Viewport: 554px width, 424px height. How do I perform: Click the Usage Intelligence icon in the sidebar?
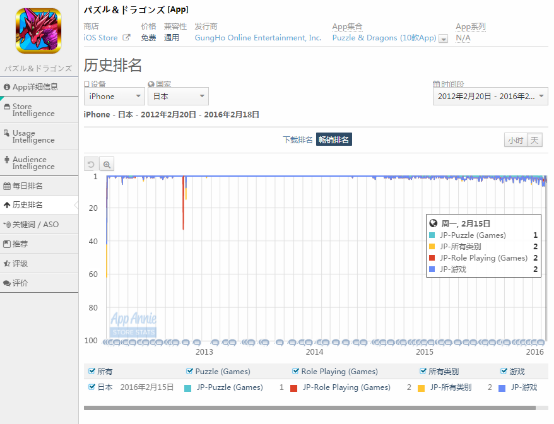point(7,133)
